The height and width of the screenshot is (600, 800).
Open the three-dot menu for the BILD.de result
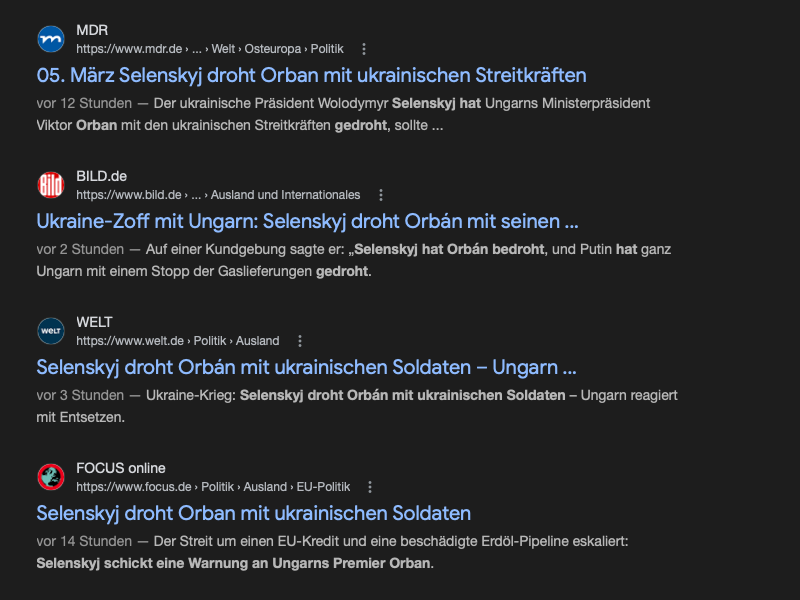click(380, 195)
